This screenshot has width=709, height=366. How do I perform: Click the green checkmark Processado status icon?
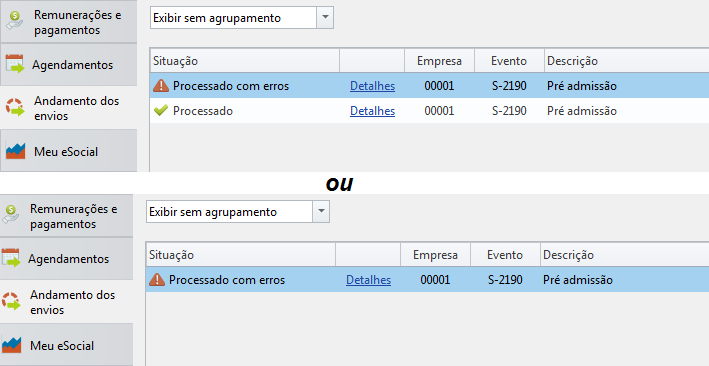[161, 110]
